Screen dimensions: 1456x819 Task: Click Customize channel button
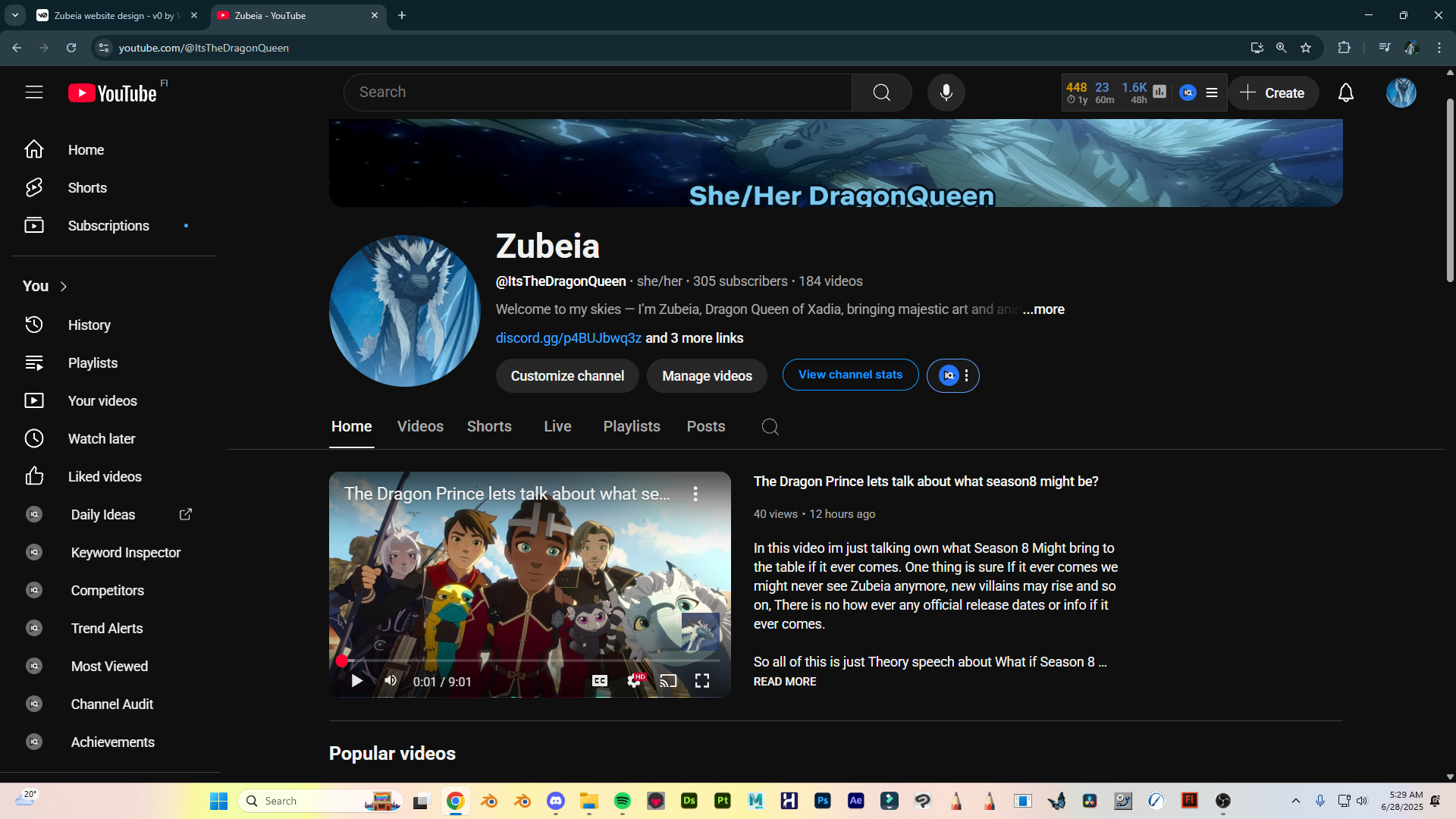tap(567, 376)
